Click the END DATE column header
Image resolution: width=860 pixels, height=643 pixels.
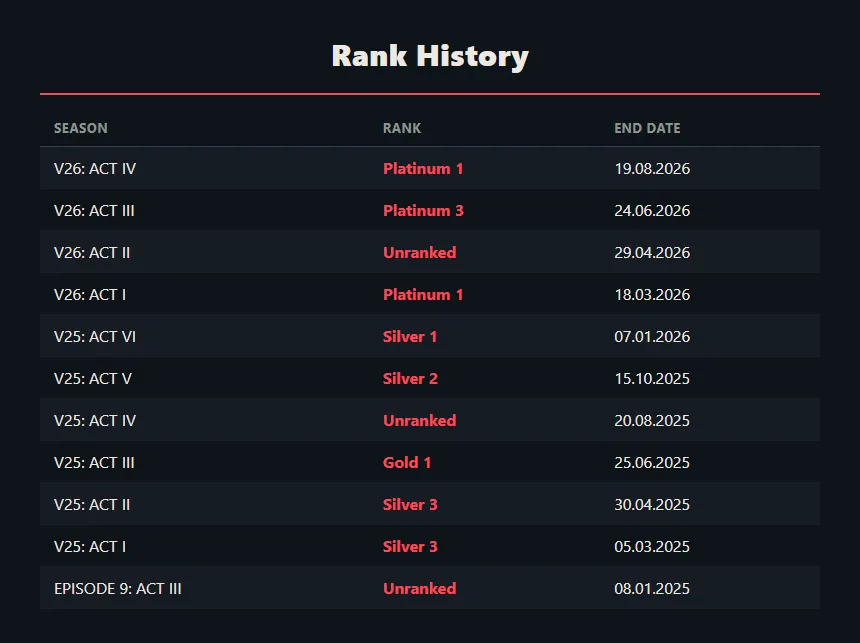tap(647, 128)
